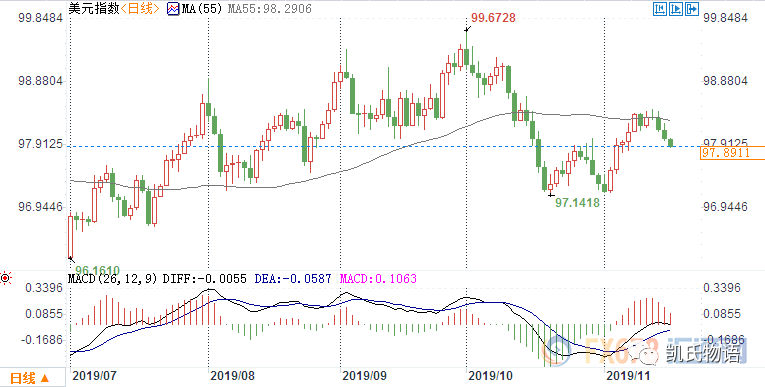
Task: Click the 2019/08 date axis label
Action: [x=233, y=376]
